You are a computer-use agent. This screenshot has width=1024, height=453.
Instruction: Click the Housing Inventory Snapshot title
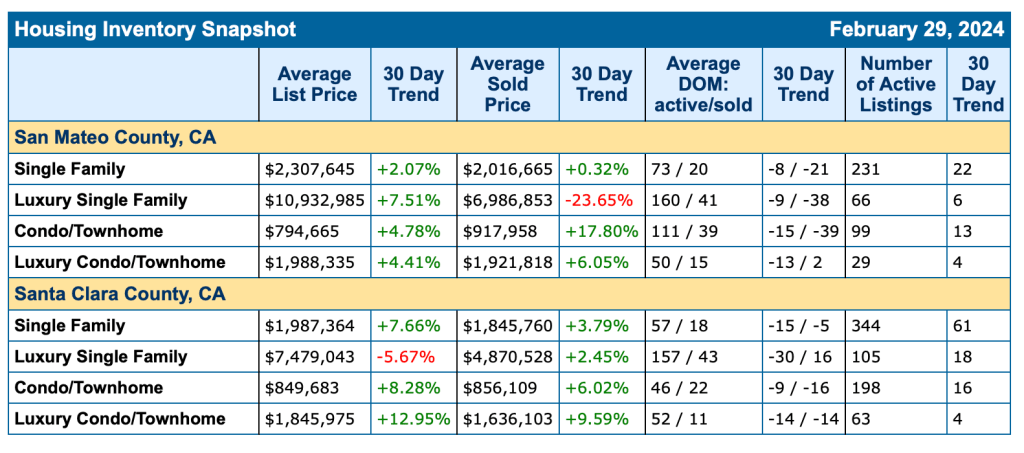tap(156, 29)
